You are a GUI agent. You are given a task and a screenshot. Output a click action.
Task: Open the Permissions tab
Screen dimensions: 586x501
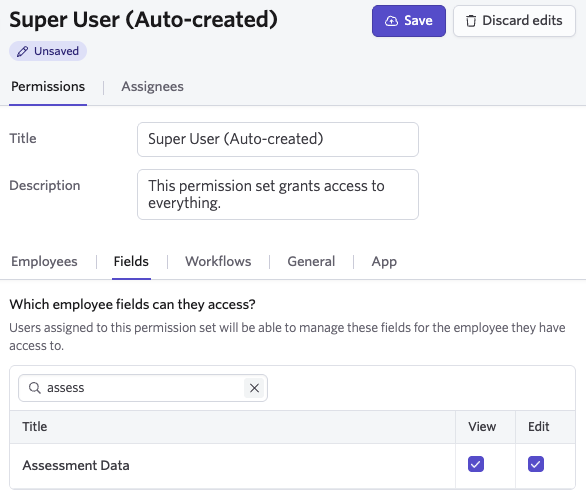click(x=48, y=87)
